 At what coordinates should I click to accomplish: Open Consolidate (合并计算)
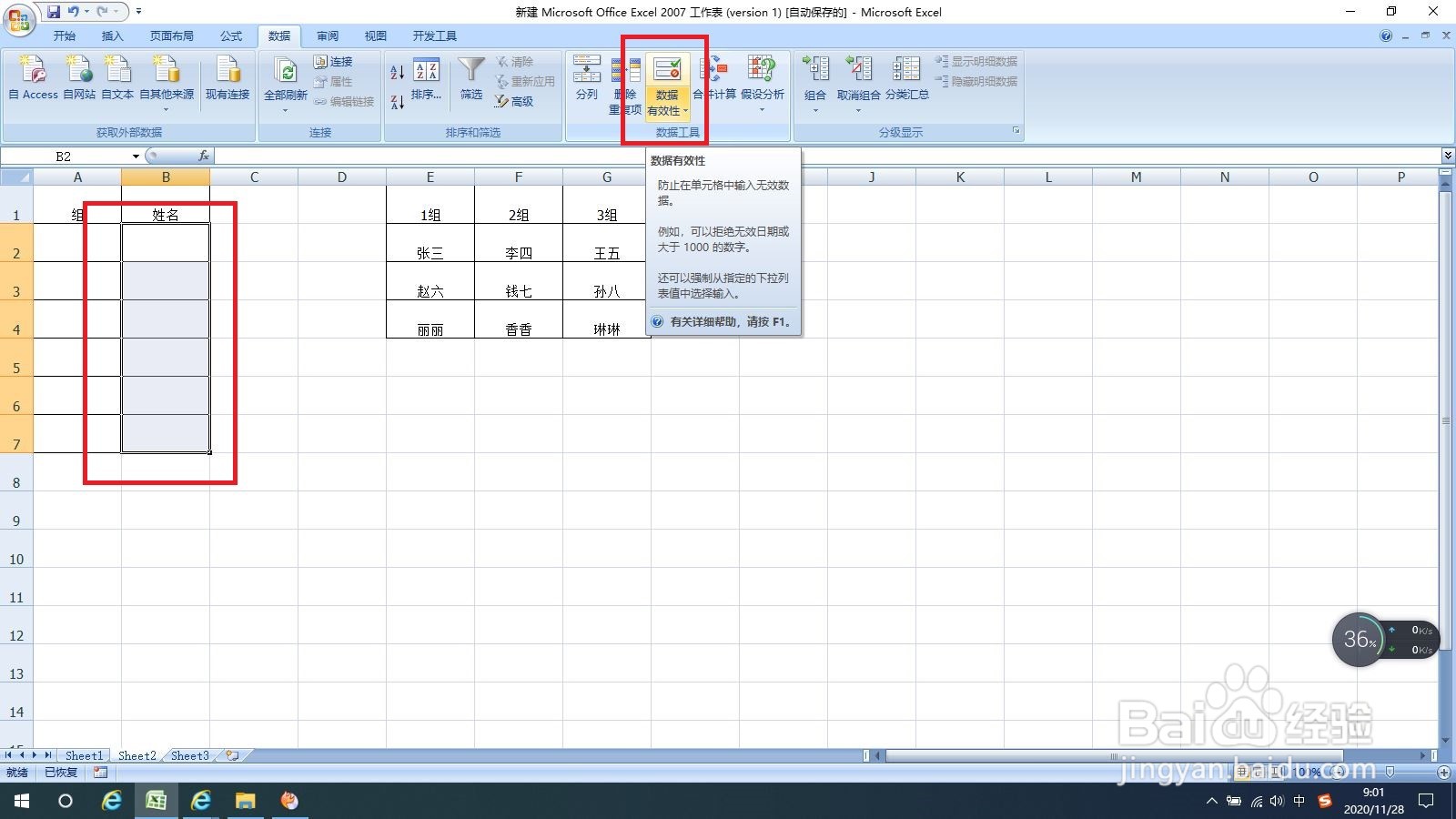714,78
